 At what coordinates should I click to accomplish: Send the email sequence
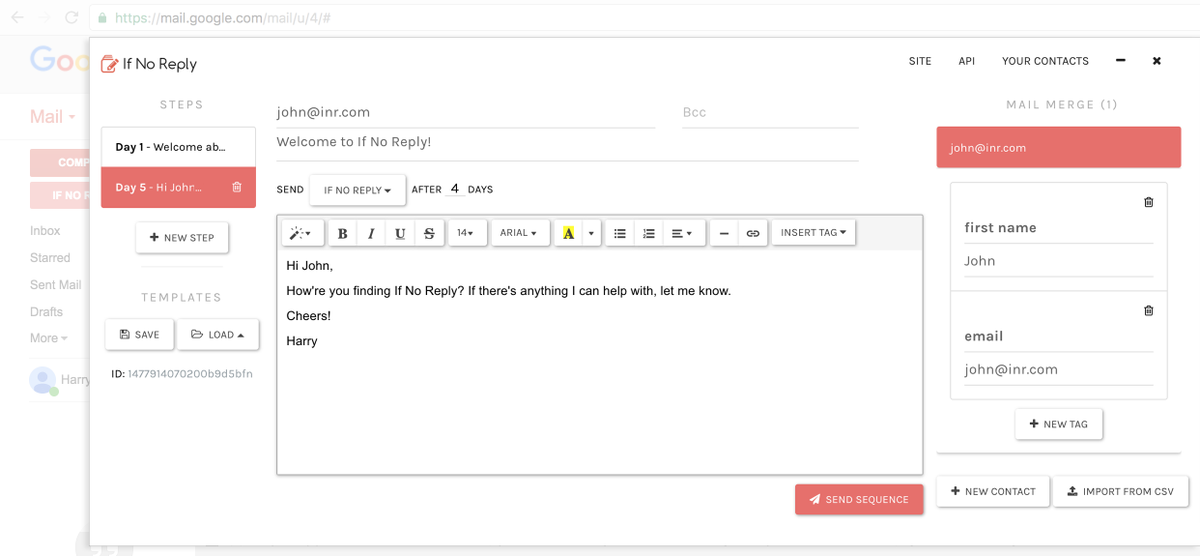[x=859, y=499]
